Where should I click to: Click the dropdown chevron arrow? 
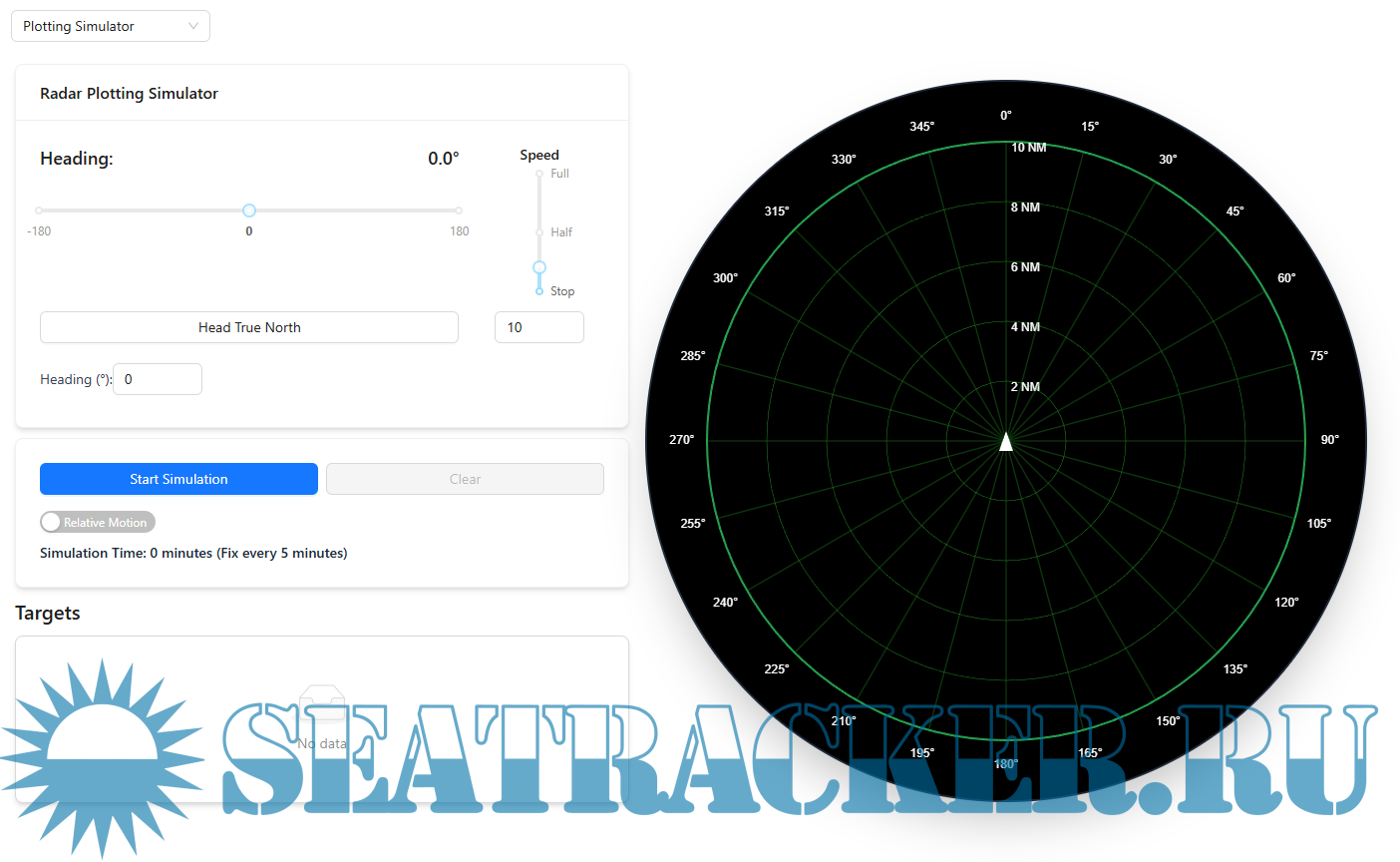tap(193, 26)
